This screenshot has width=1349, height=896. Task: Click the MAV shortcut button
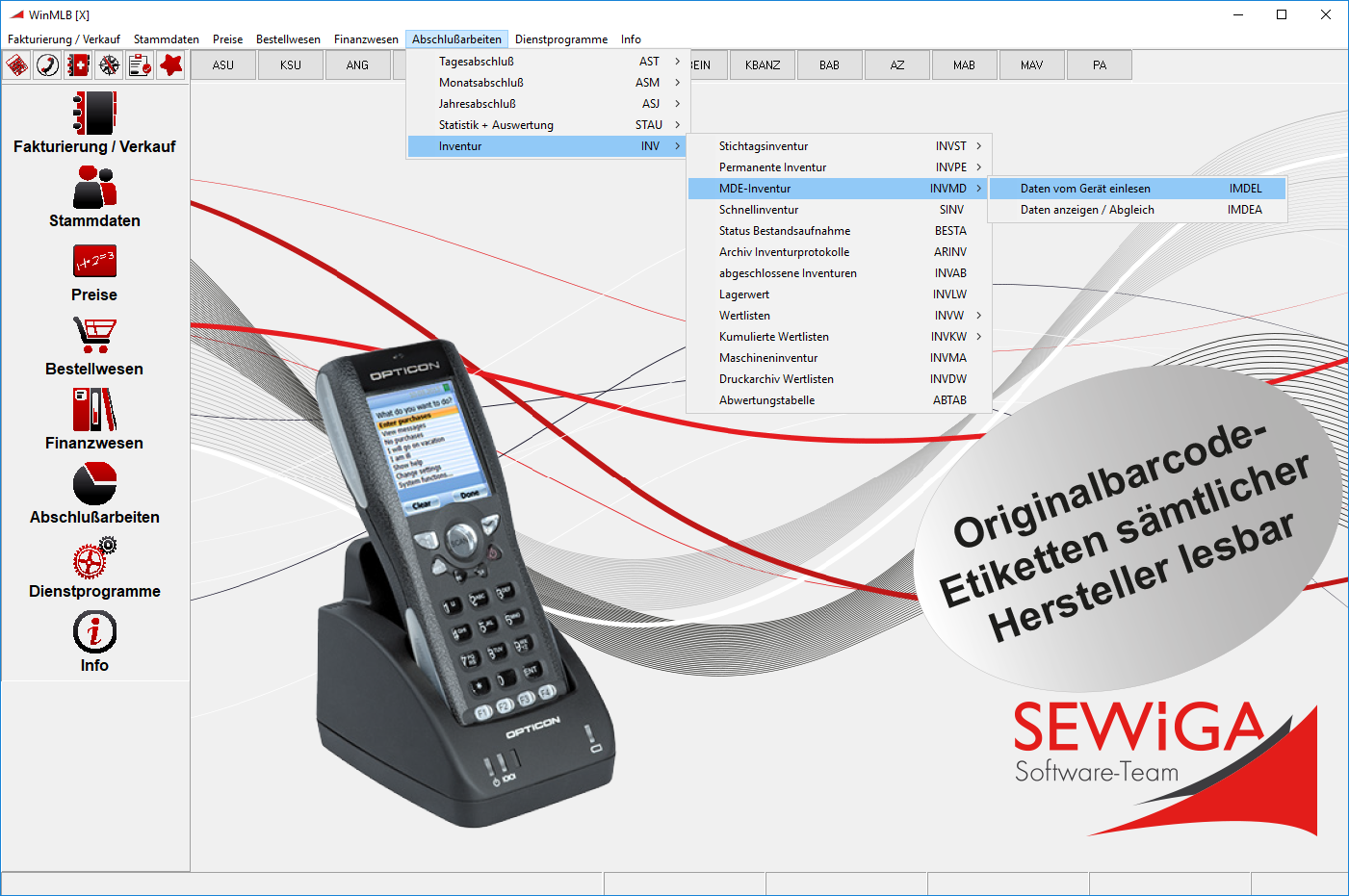click(1032, 65)
